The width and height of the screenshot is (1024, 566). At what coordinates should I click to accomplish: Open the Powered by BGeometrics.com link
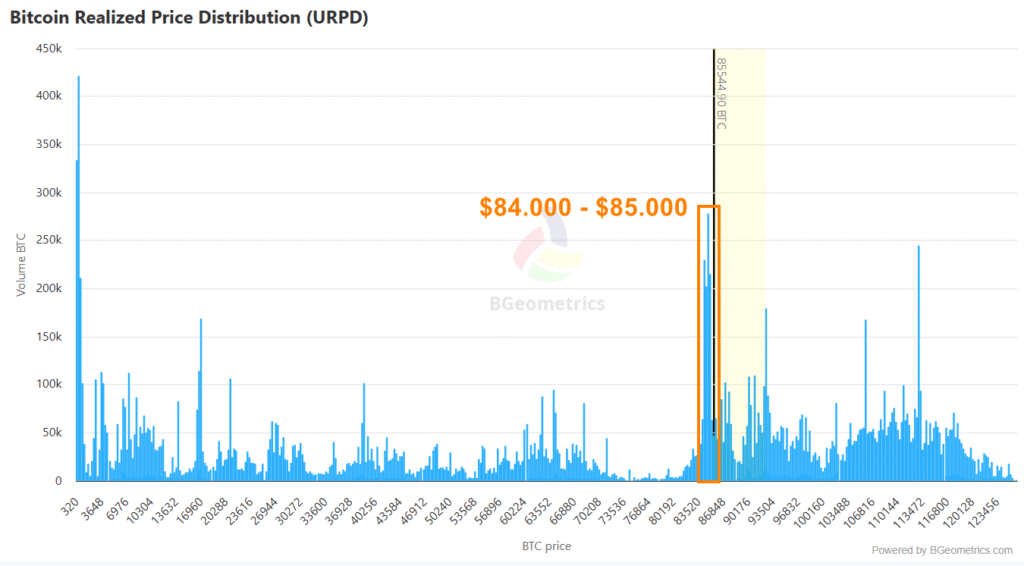click(941, 550)
